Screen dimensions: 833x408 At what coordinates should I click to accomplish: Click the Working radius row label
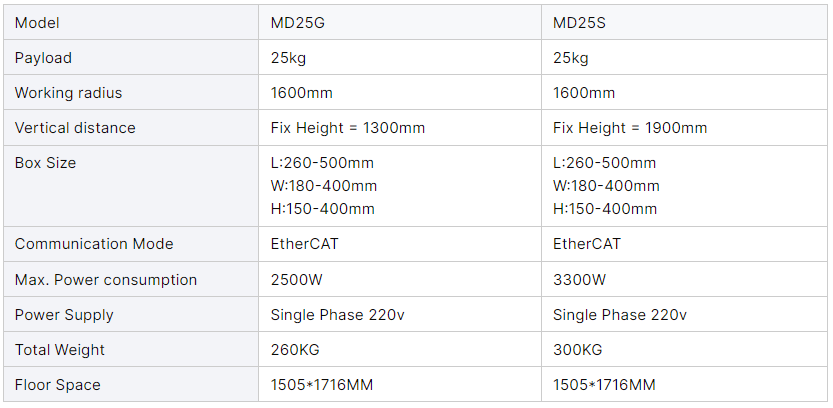click(x=68, y=93)
